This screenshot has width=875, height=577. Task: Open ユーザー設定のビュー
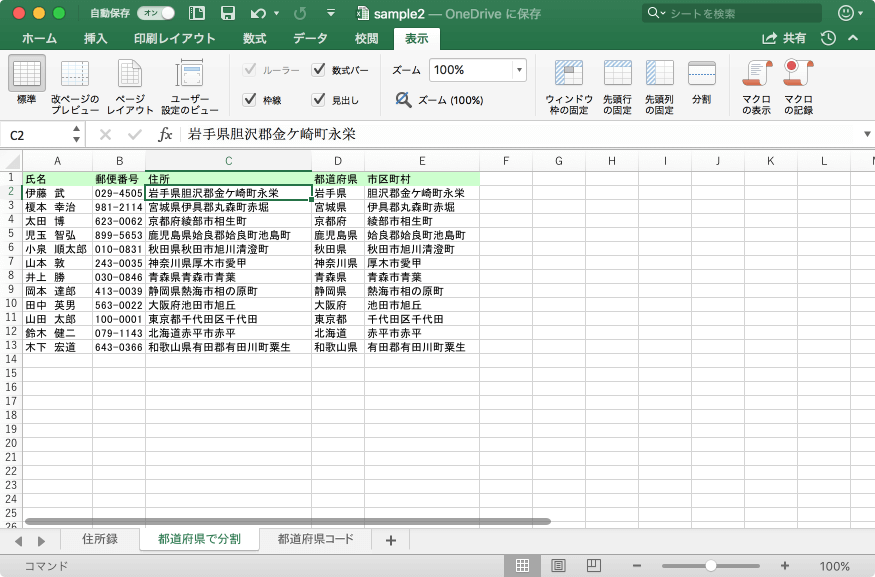[190, 85]
